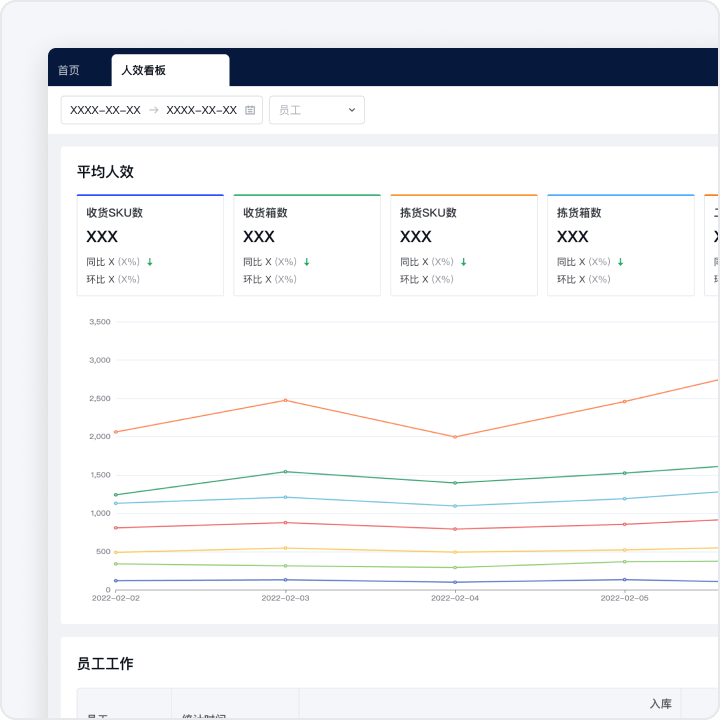
Task: Click the arrow icon between the dates
Action: (x=153, y=110)
